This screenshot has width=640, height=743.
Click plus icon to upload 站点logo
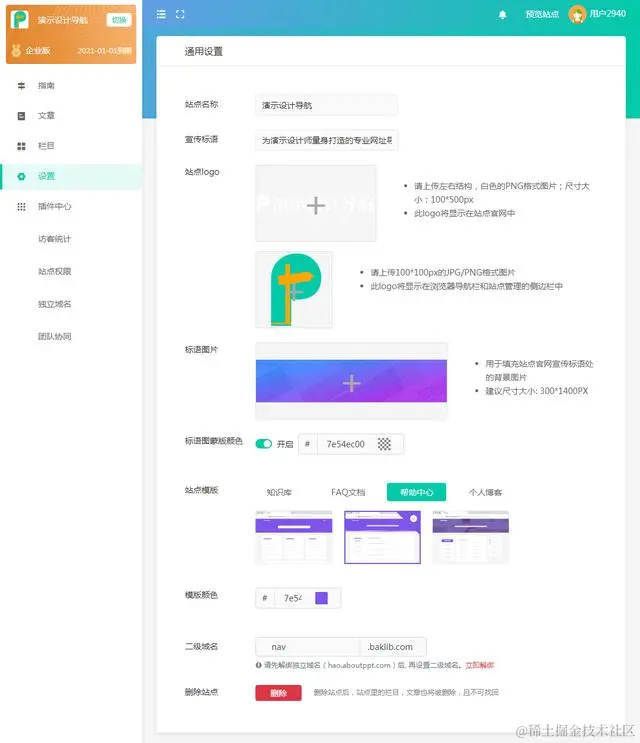315,206
